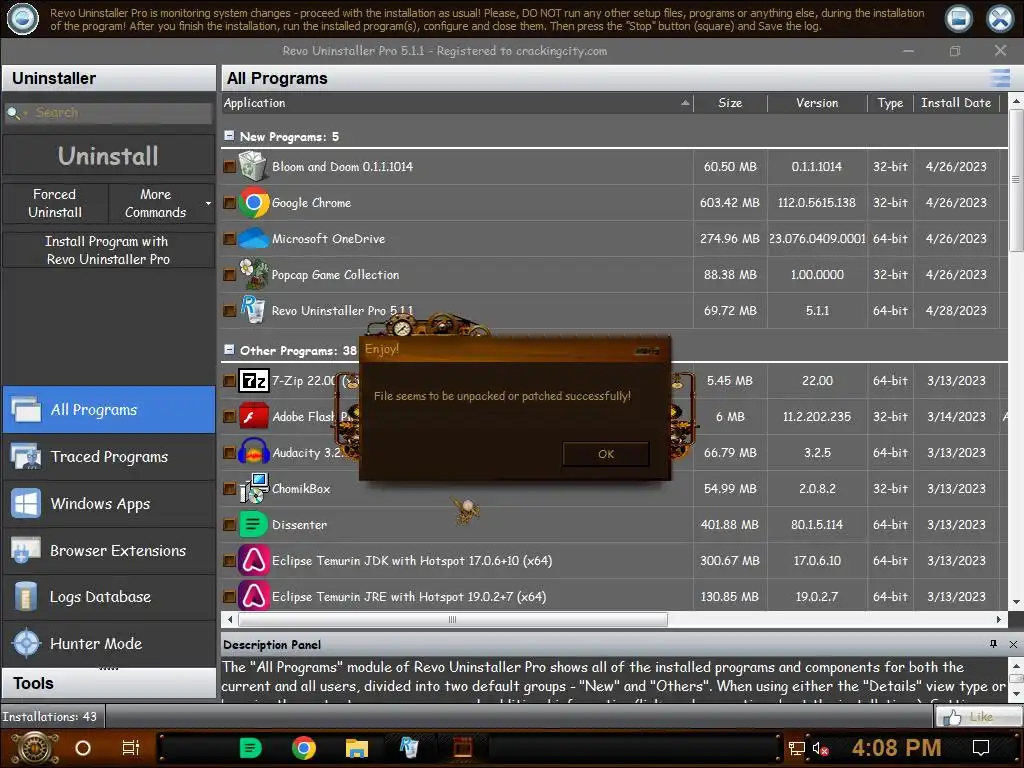This screenshot has width=1024, height=768.
Task: Click the cancel monitoring X icon
Action: (x=1000, y=19)
